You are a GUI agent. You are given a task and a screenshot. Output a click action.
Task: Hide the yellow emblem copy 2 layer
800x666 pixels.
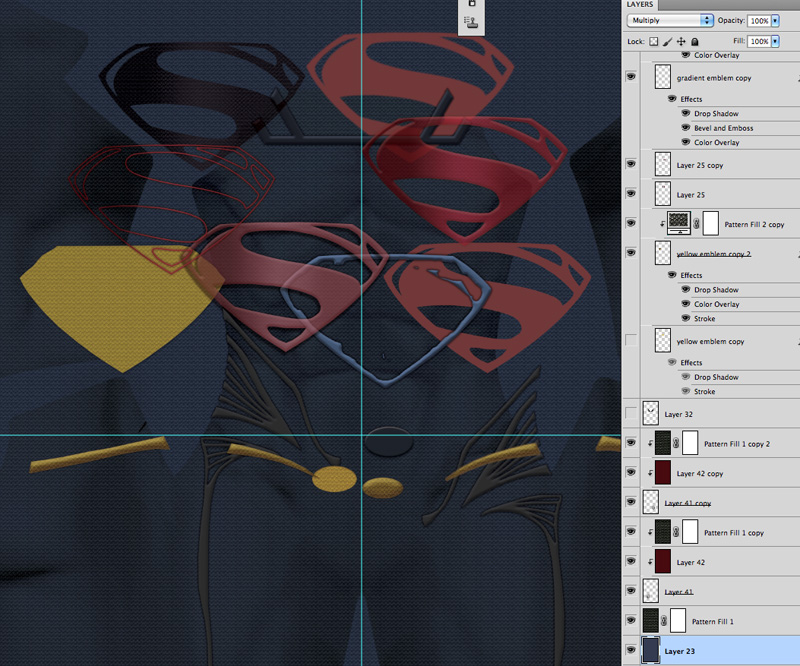pos(631,253)
